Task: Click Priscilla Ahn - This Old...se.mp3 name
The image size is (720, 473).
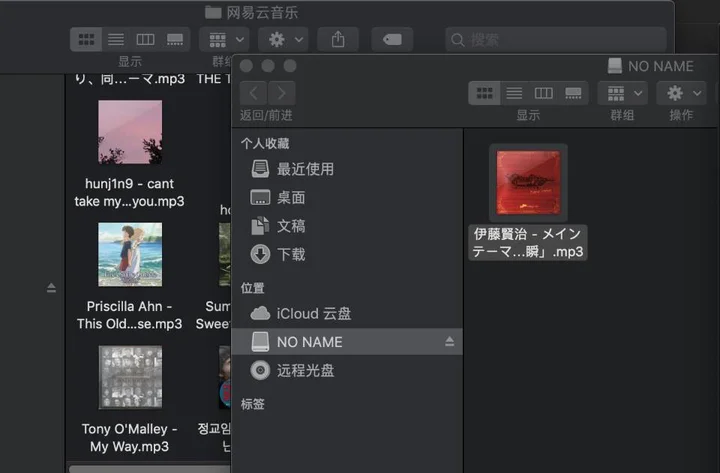Action: click(x=129, y=315)
